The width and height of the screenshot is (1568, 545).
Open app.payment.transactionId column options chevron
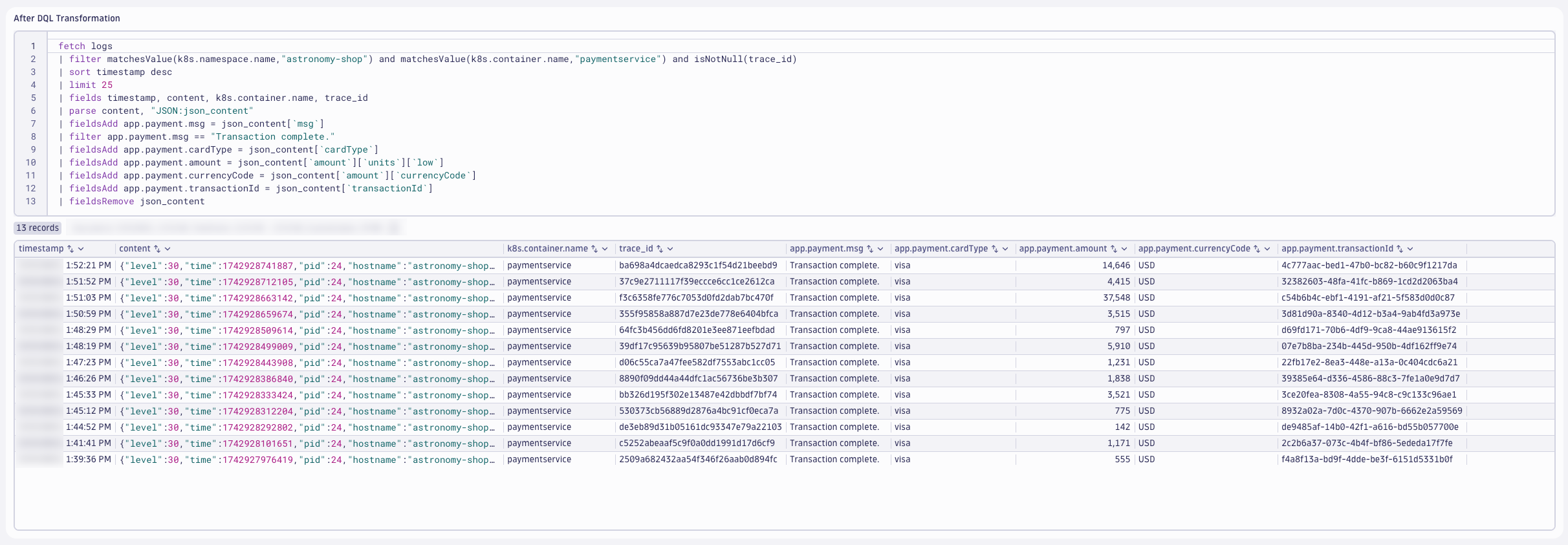[1410, 249]
